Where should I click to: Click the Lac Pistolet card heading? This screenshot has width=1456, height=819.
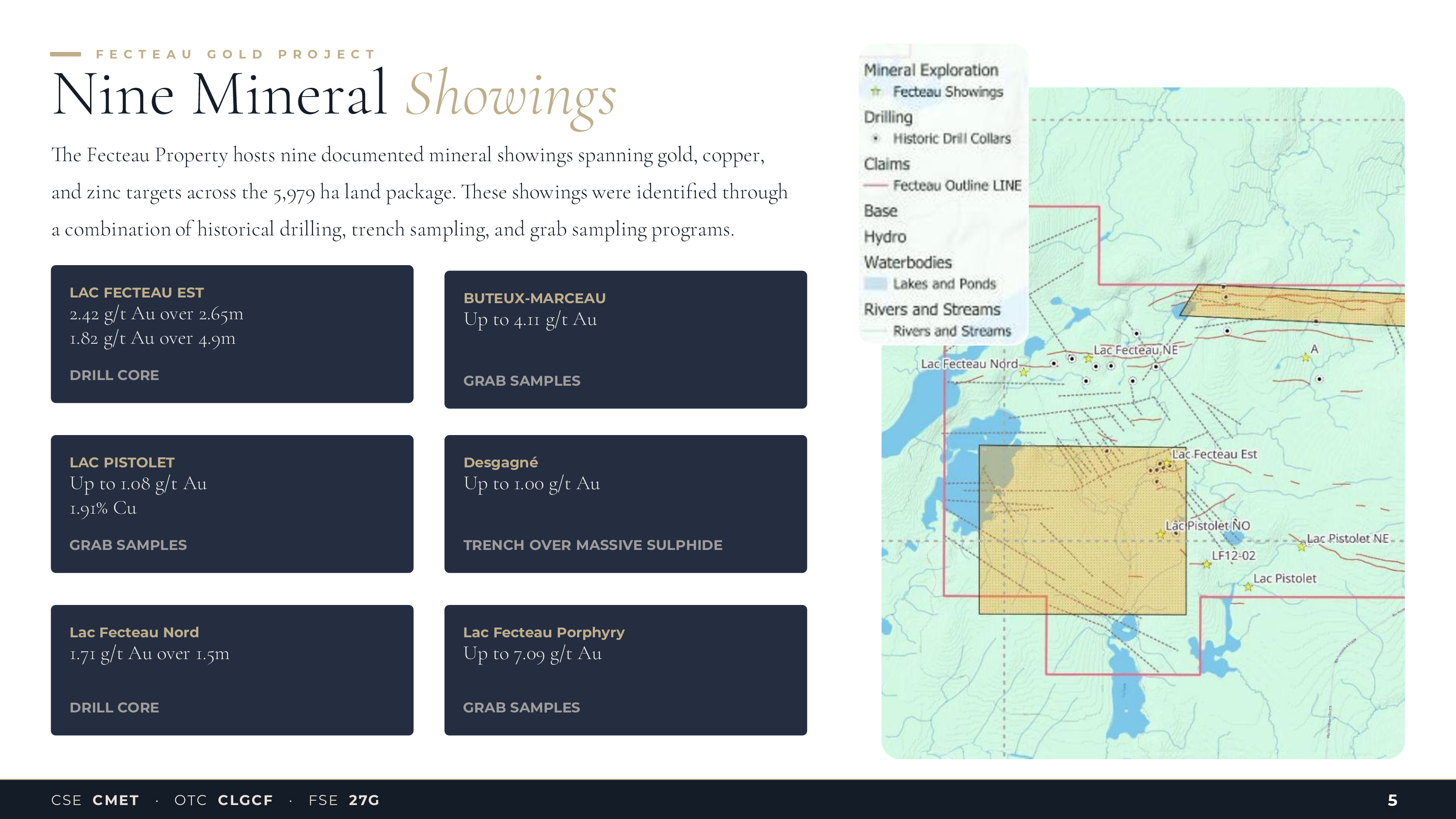tap(122, 462)
